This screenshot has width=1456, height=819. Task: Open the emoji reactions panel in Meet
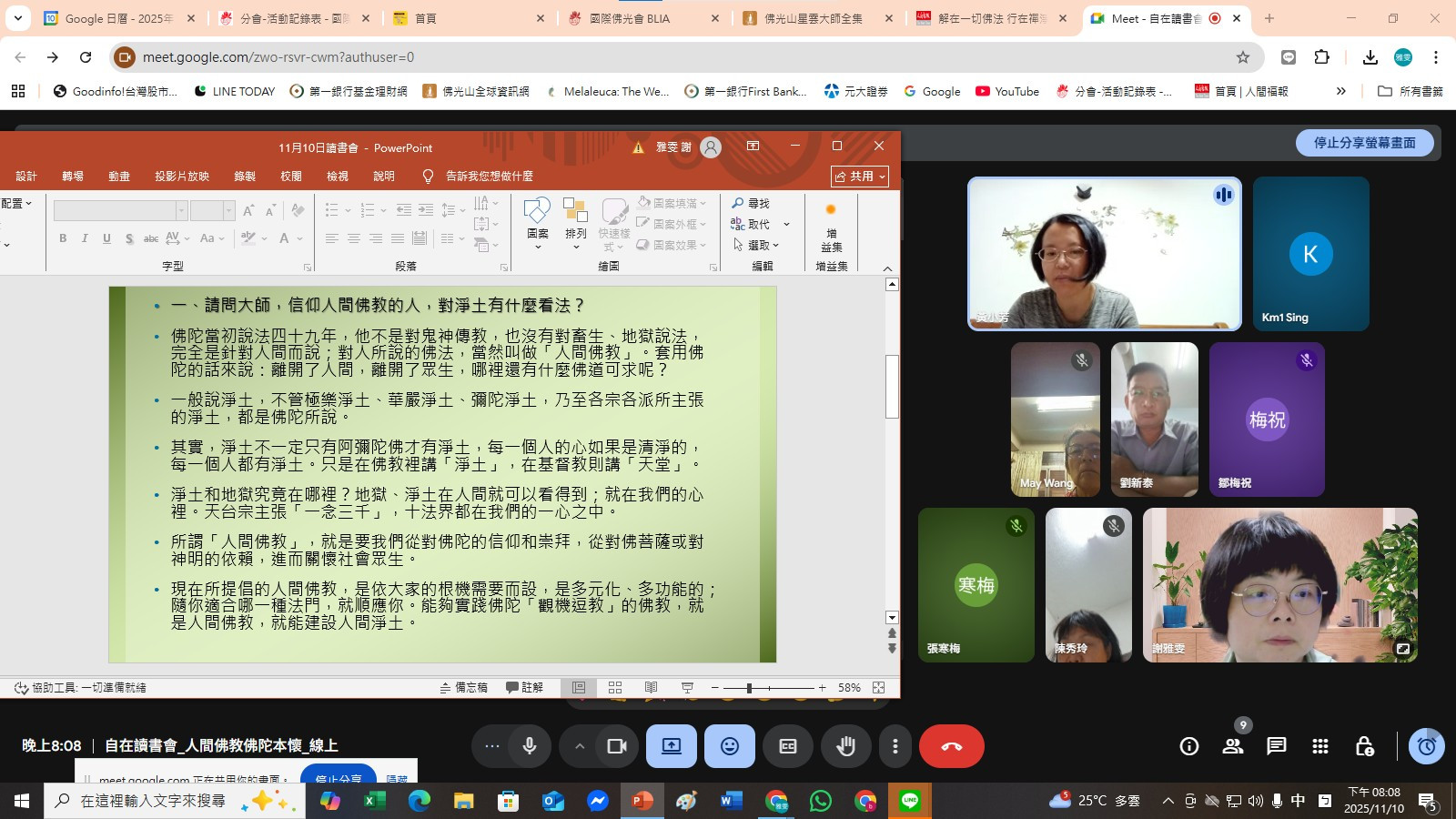(x=729, y=746)
